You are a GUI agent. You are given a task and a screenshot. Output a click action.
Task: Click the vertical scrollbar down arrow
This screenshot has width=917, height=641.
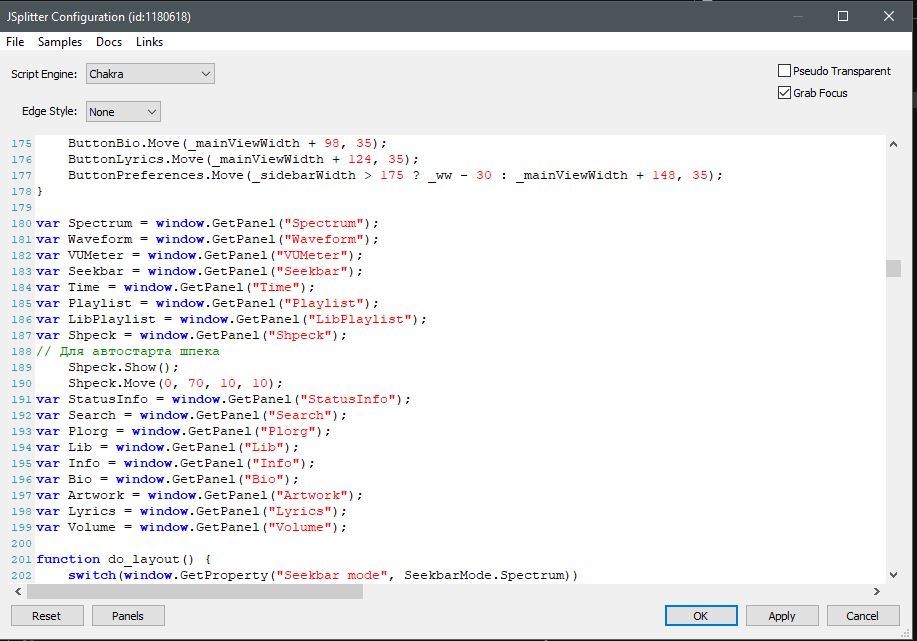(893, 575)
